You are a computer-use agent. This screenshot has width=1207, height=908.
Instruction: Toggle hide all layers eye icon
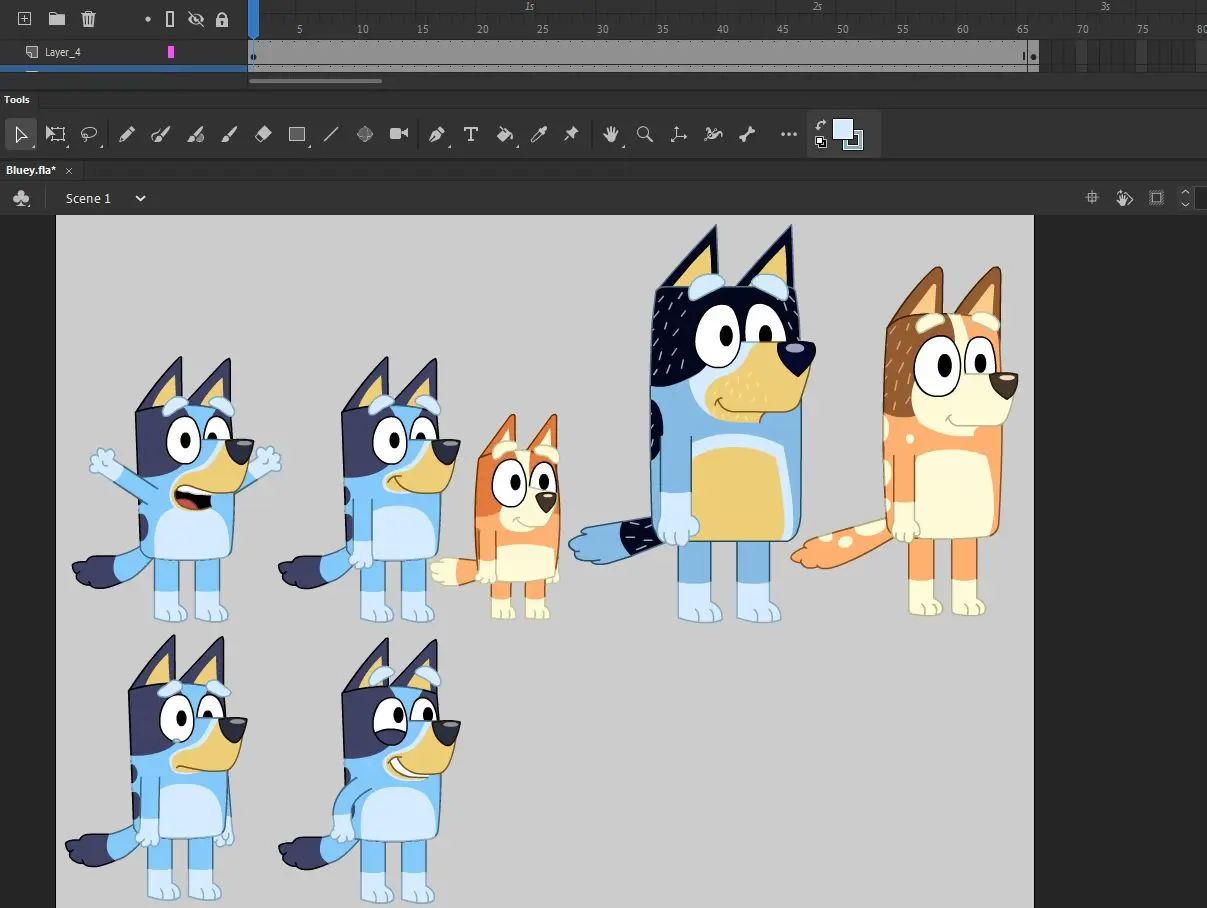(x=196, y=19)
